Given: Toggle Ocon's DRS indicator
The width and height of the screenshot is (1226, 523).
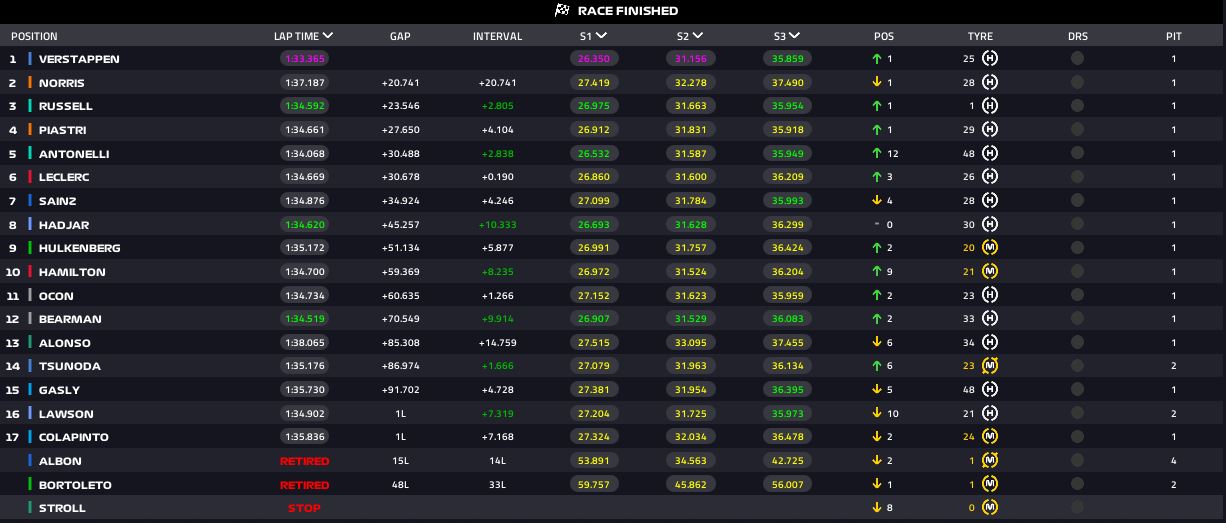Looking at the screenshot, I should click(1077, 296).
